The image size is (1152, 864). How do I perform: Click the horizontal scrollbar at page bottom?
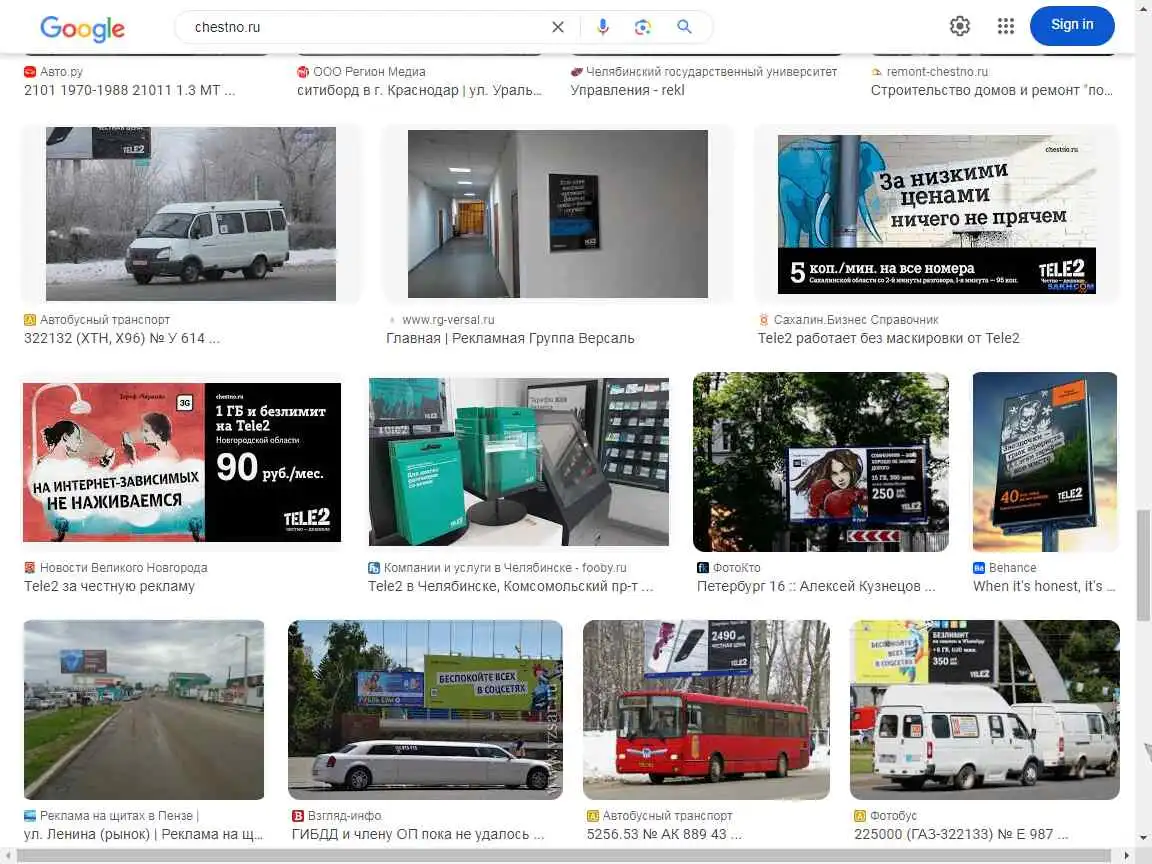[x=564, y=856]
